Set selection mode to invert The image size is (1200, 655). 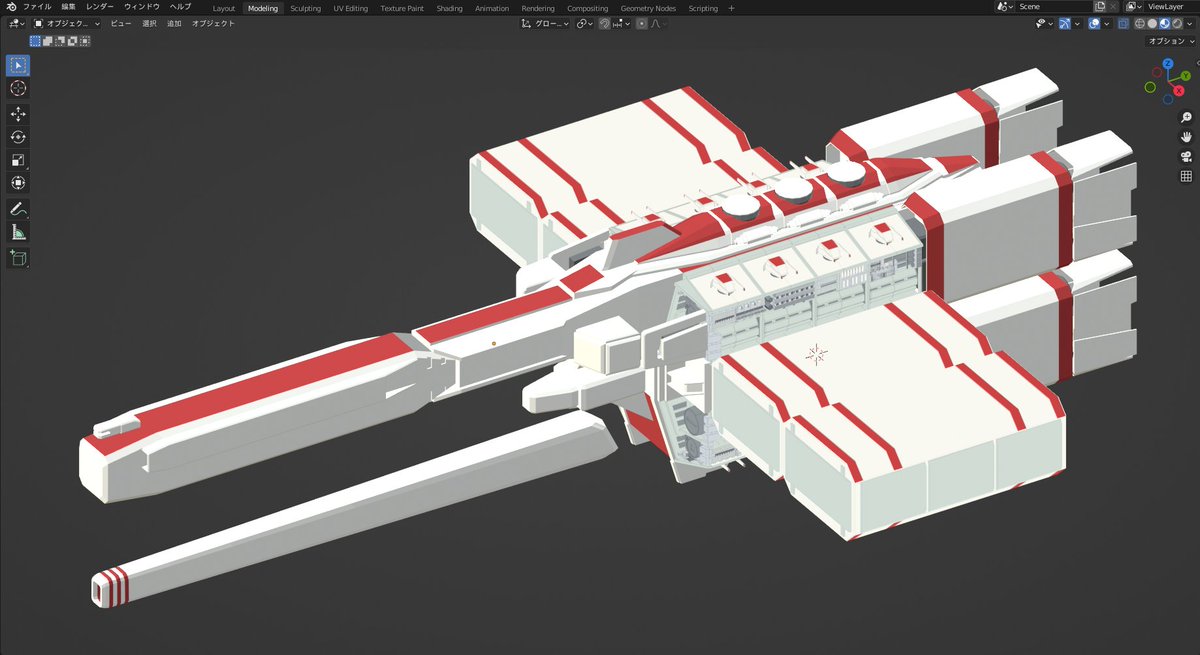72,41
